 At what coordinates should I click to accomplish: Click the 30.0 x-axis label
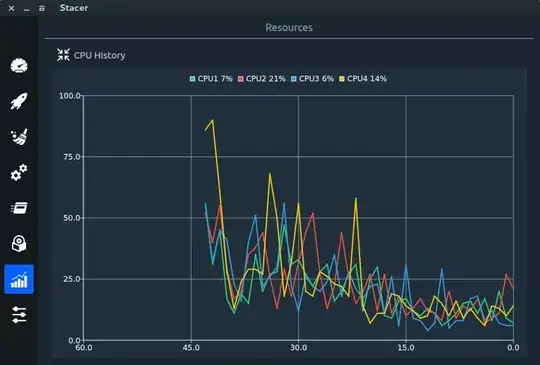(x=299, y=347)
